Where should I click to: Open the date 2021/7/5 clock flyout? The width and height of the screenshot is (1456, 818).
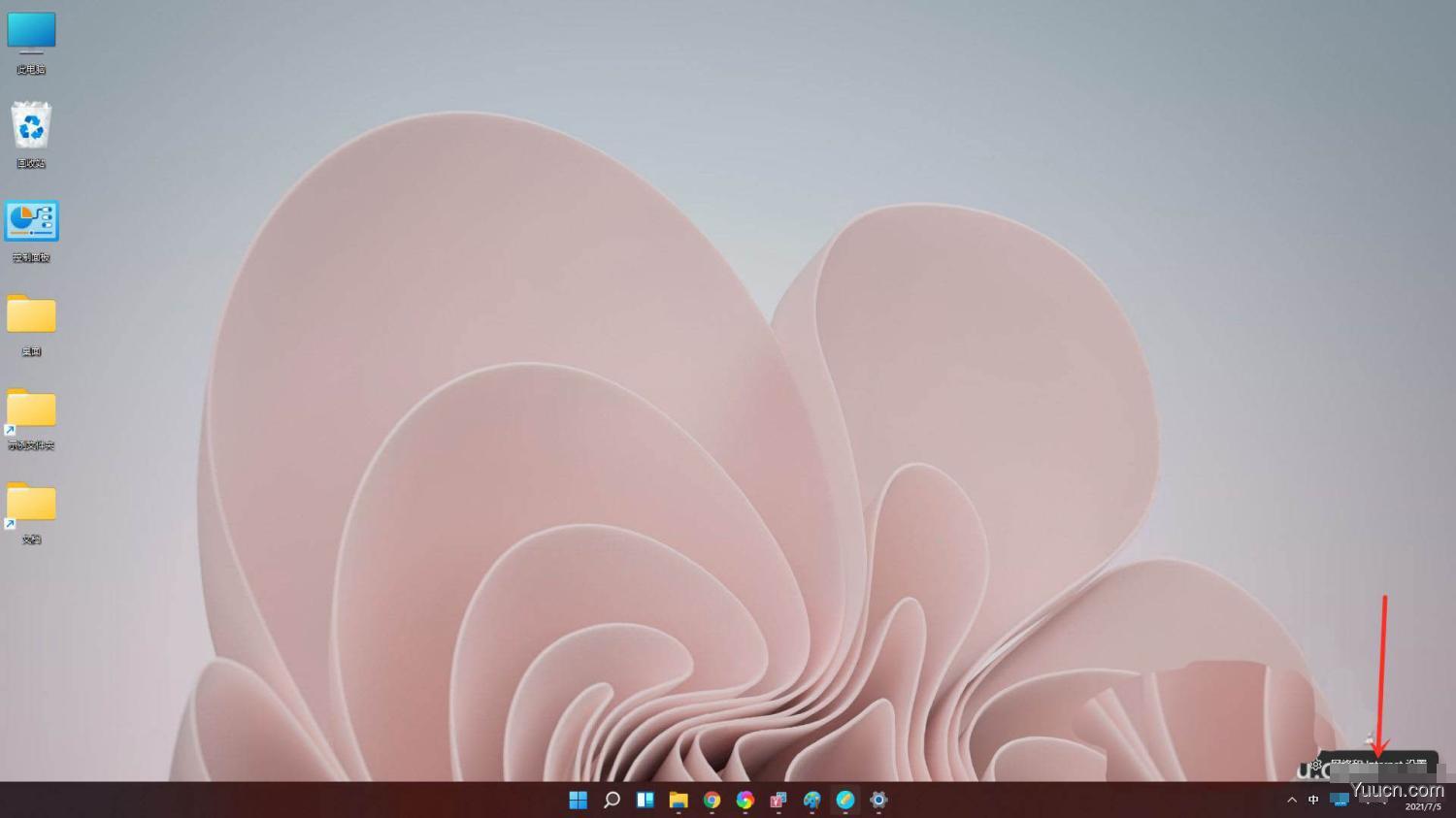1423,805
